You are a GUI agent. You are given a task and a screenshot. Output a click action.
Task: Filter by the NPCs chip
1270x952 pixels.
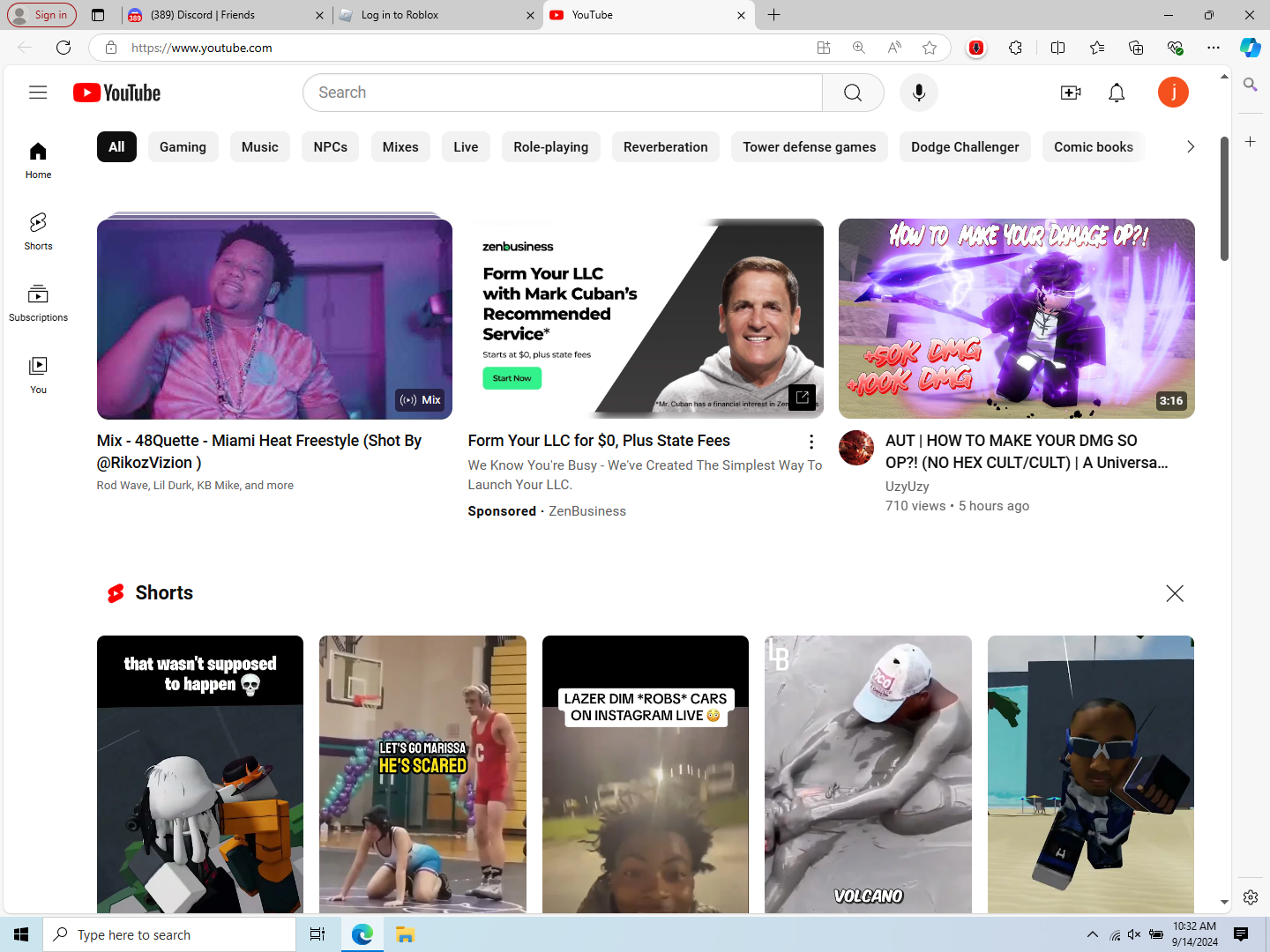pyautogui.click(x=331, y=147)
